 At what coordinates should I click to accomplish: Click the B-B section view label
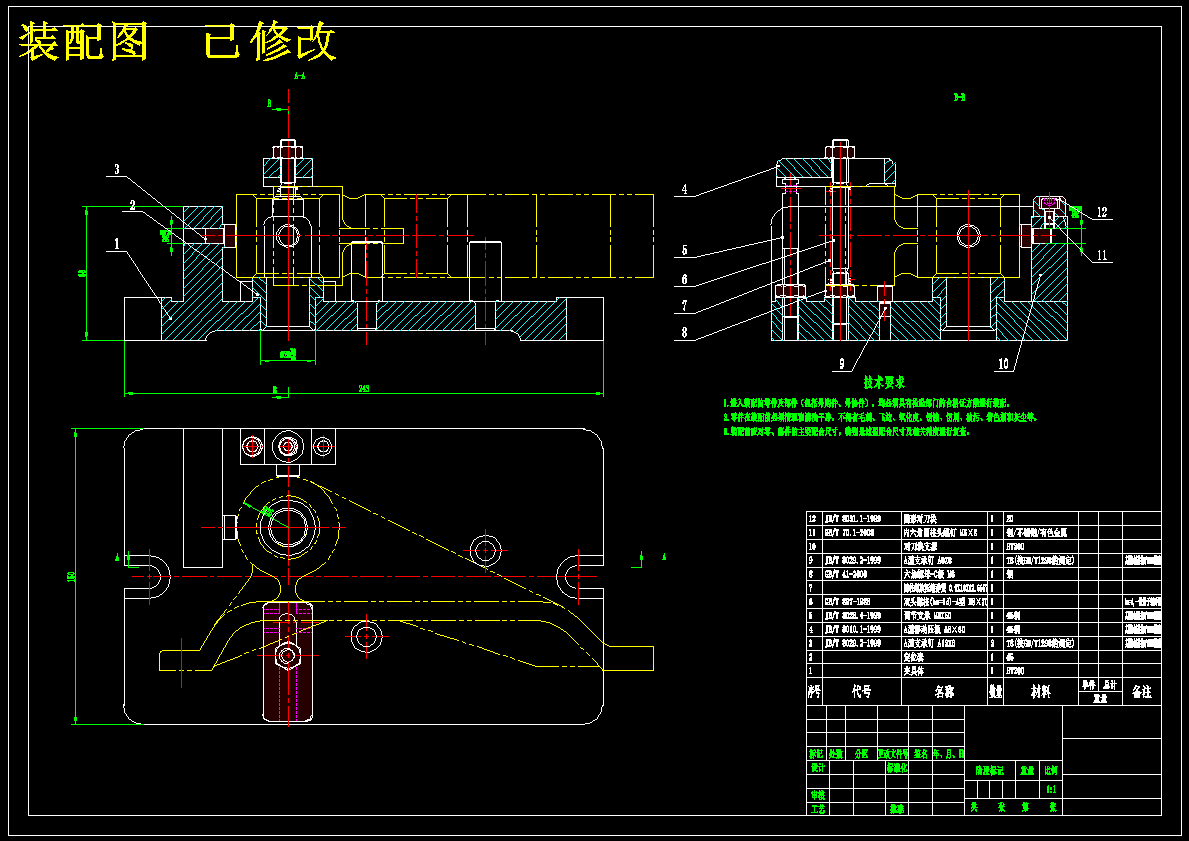coord(959,97)
